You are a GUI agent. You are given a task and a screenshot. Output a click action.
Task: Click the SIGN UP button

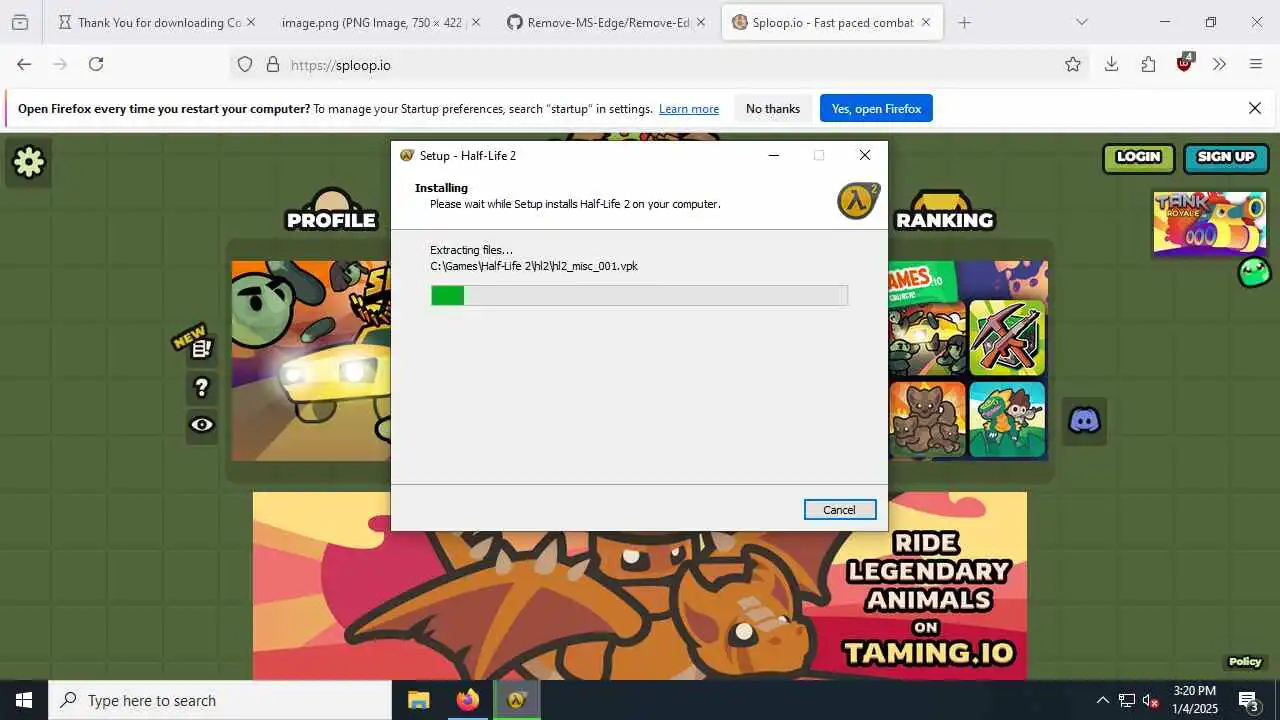pyautogui.click(x=1225, y=157)
